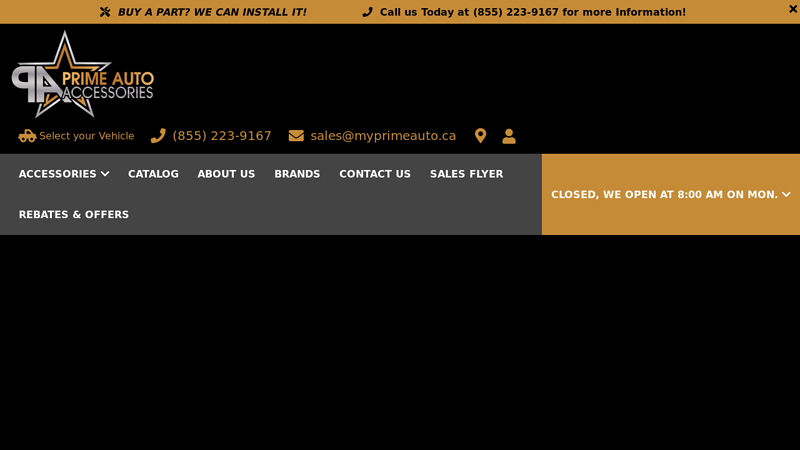The image size is (800, 450).
Task: Open the Catalog menu item
Action: point(153,174)
